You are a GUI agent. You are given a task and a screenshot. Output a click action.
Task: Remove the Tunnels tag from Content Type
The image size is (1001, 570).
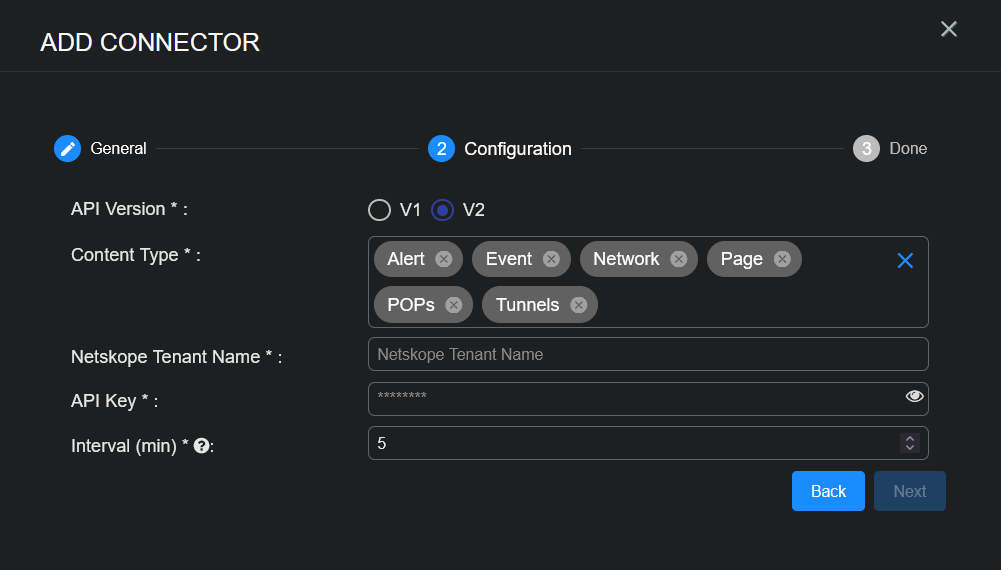point(578,305)
